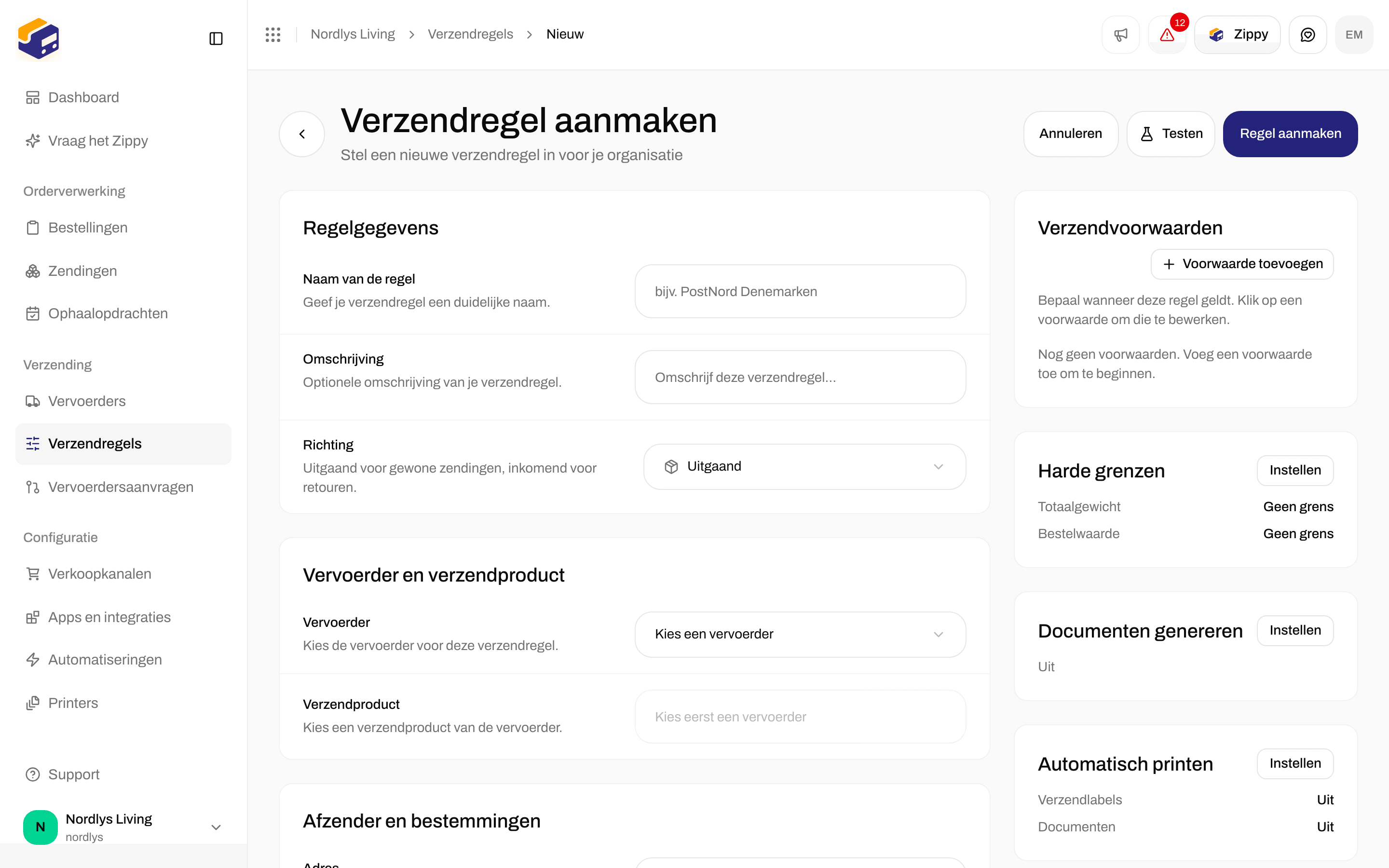Screen dimensions: 1389x868
Task: Click the Vraag het Zippy sparkle icon
Action: pos(33,141)
